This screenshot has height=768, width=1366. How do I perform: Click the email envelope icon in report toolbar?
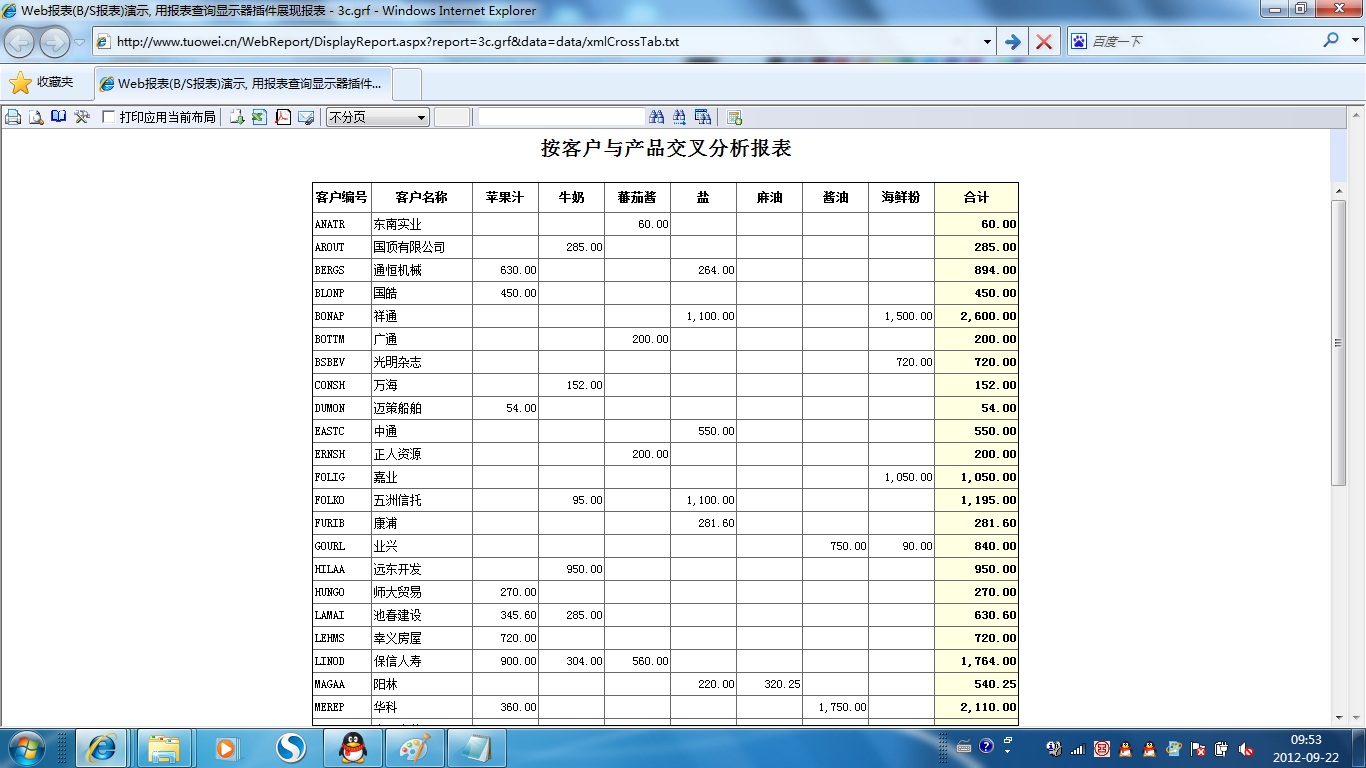(x=306, y=117)
